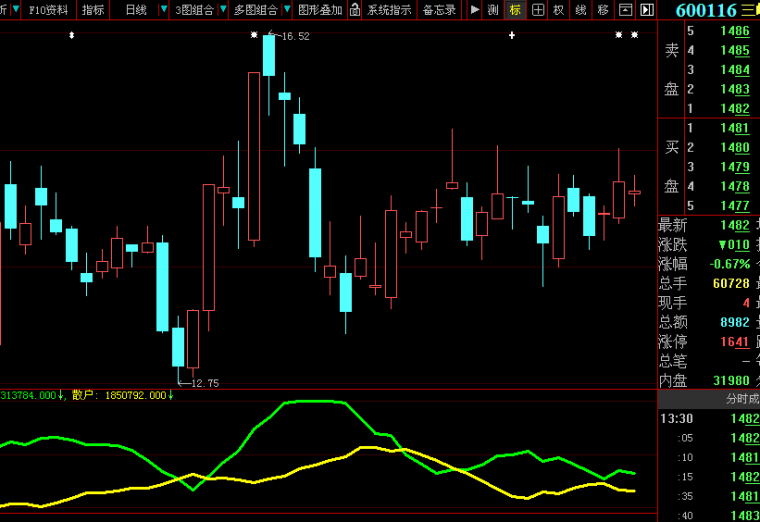Select the 测 measurement tool

(x=493, y=10)
